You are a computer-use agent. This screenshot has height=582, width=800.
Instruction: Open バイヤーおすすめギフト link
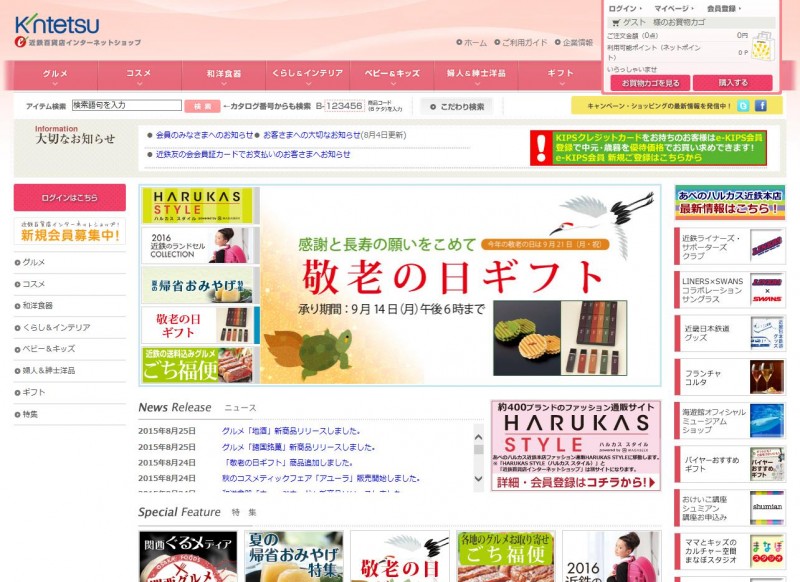click(730, 465)
